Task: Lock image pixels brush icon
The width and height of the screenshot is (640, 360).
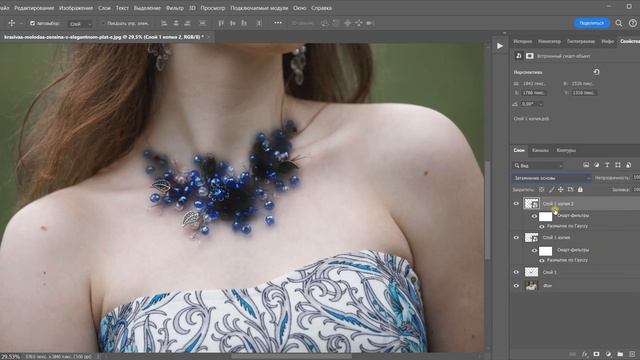Action: (551, 189)
